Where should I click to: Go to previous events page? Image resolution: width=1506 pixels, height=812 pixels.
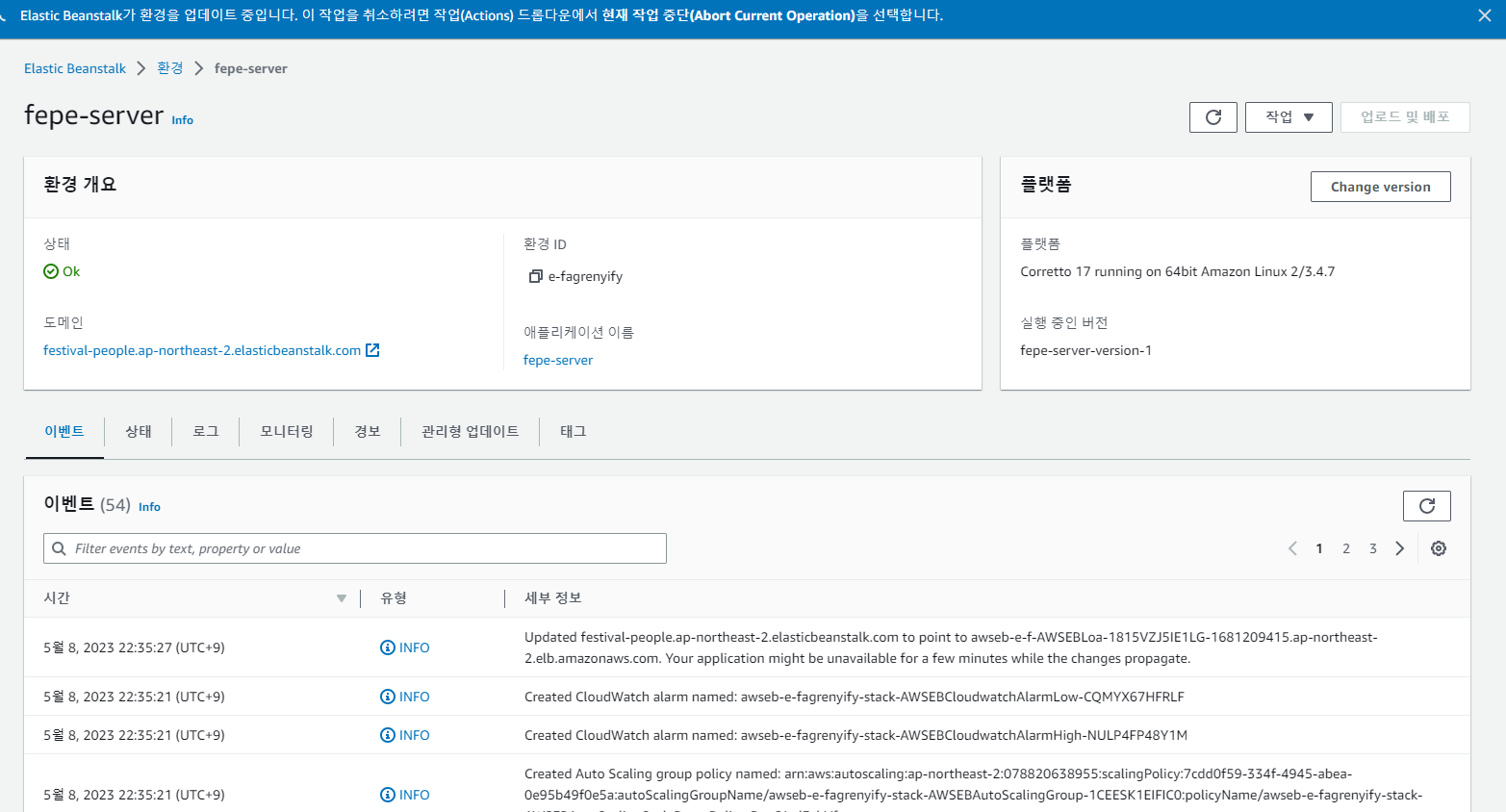tap(1292, 548)
